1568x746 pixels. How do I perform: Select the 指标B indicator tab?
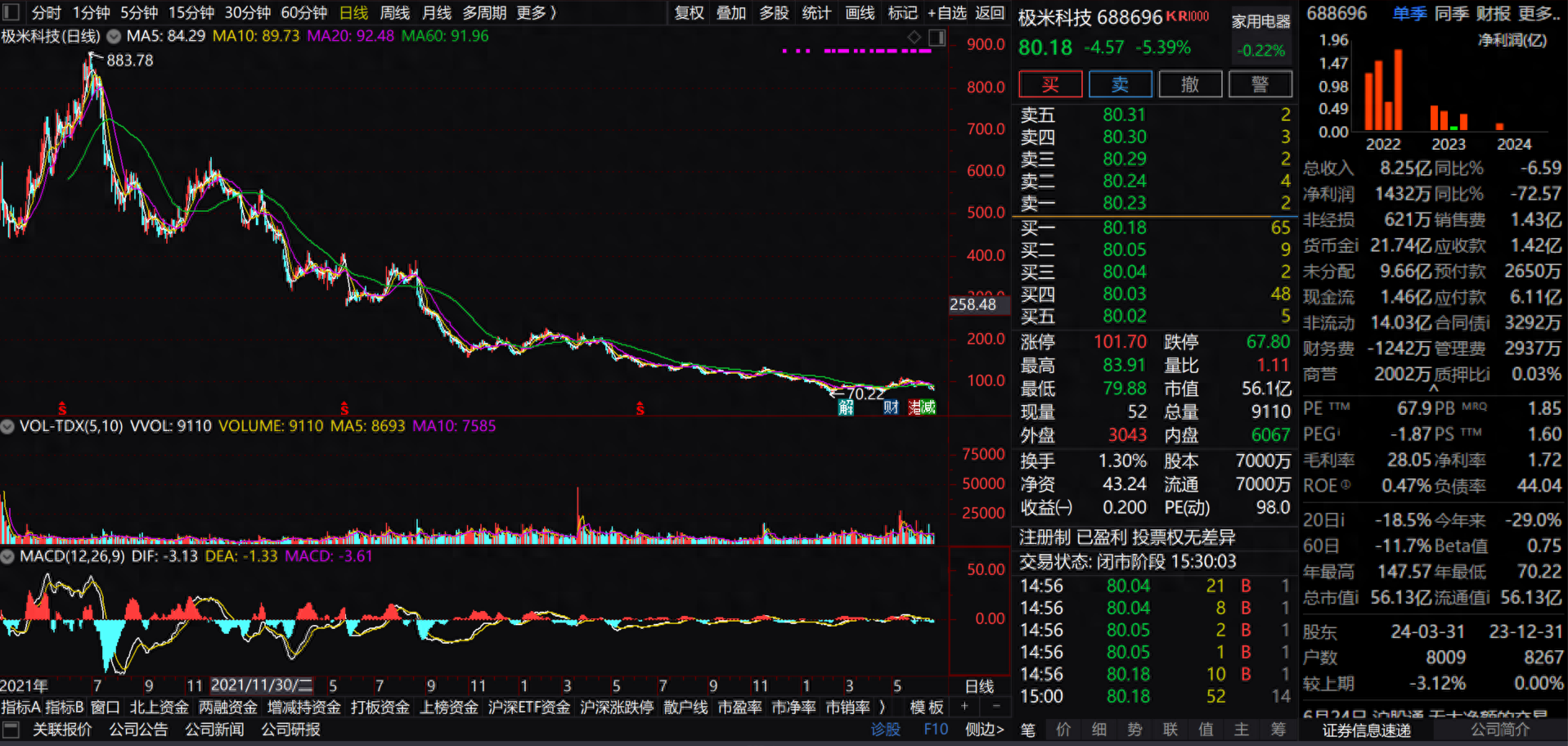(65, 707)
